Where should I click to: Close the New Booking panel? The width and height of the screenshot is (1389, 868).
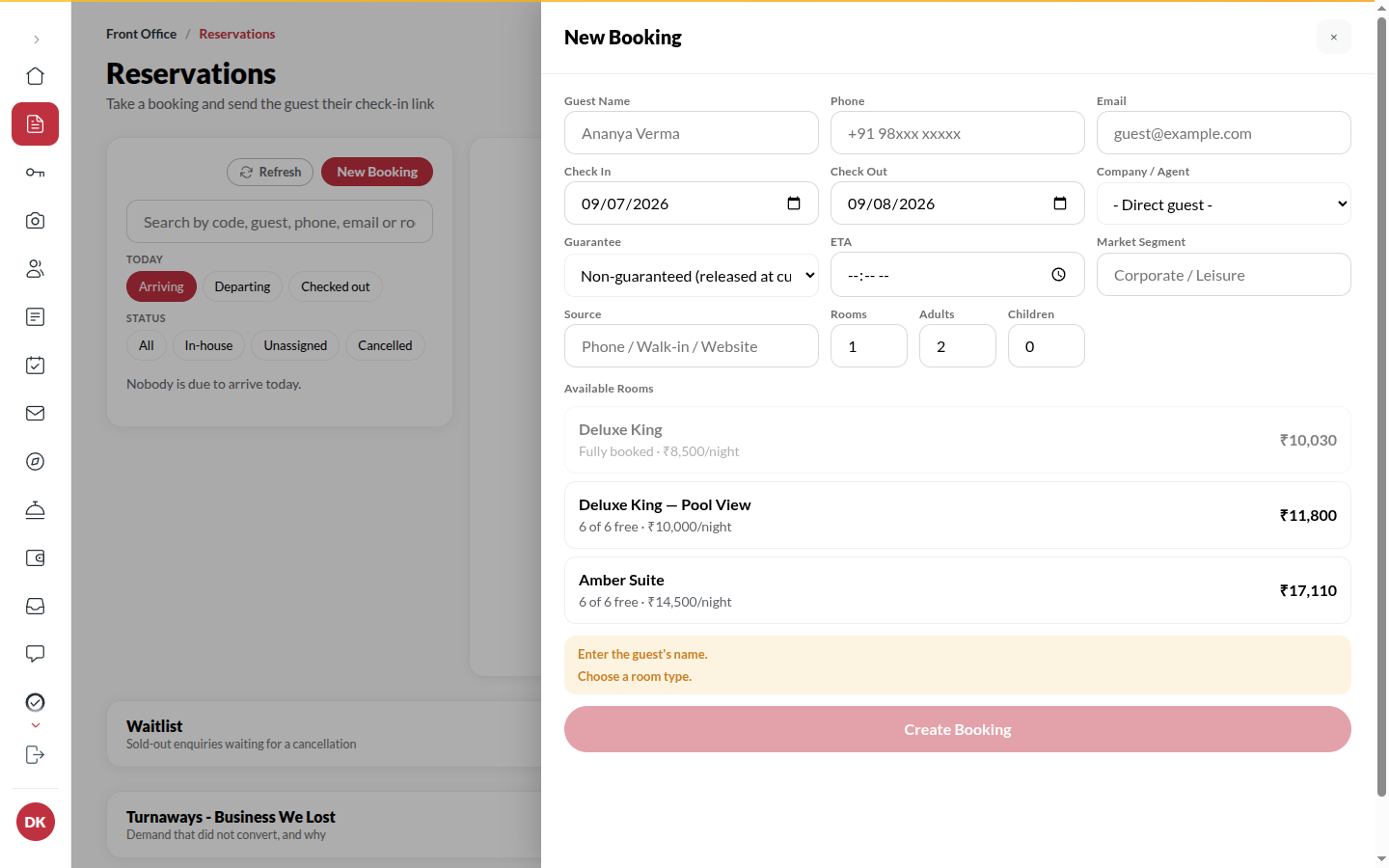pos(1334,38)
